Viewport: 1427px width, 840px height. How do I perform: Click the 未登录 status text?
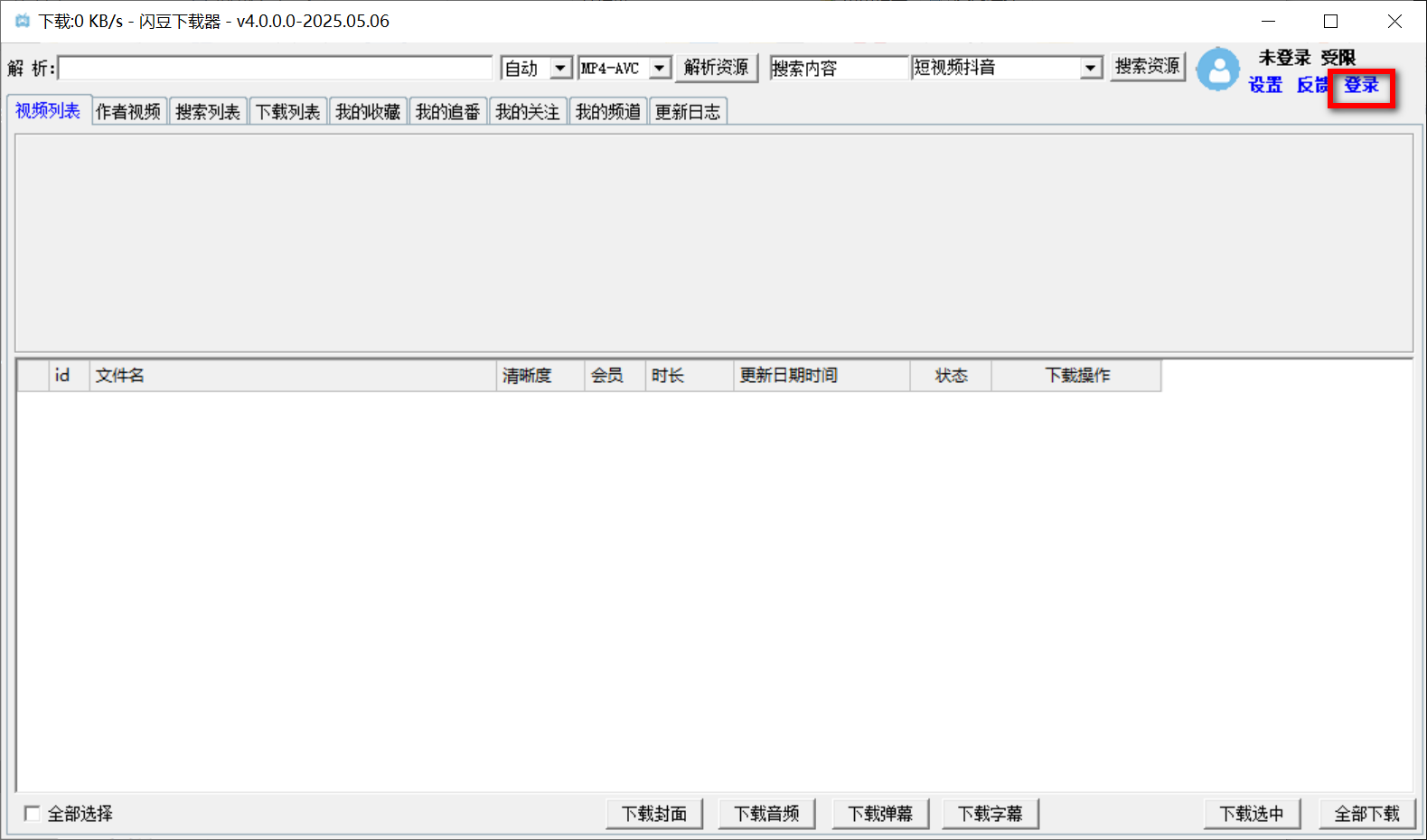click(x=1284, y=58)
